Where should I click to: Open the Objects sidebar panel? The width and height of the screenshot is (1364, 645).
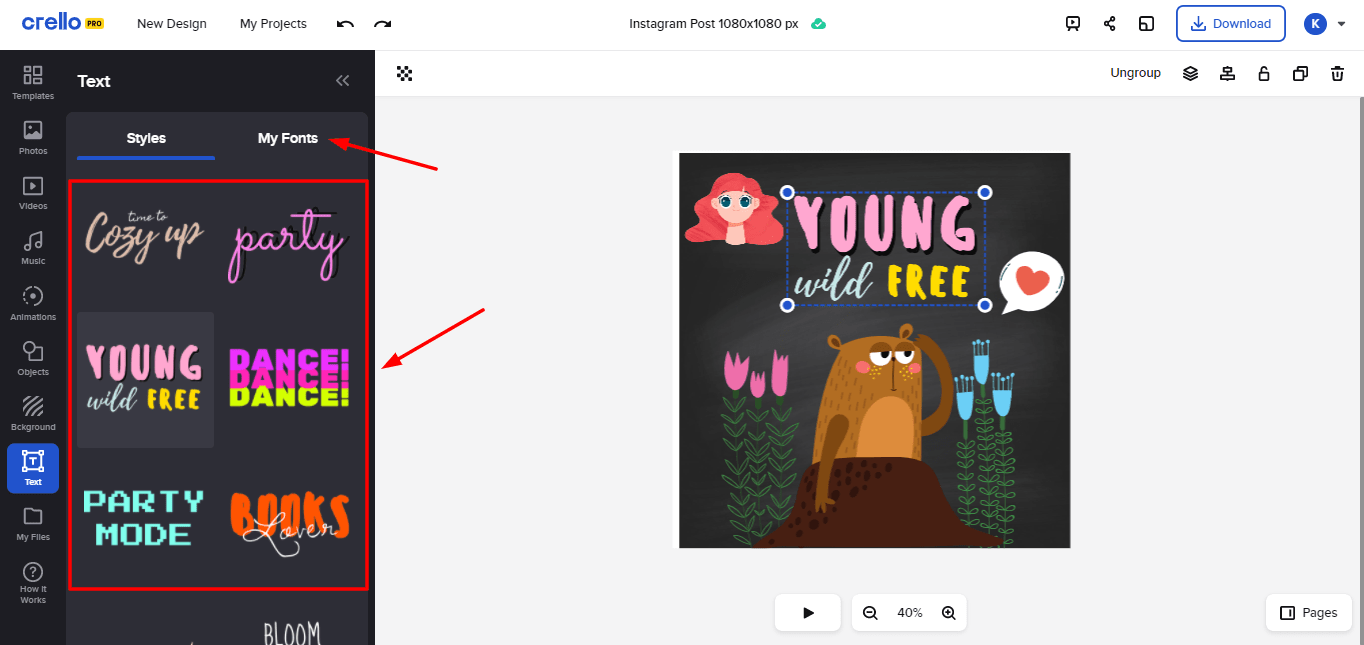pos(33,358)
